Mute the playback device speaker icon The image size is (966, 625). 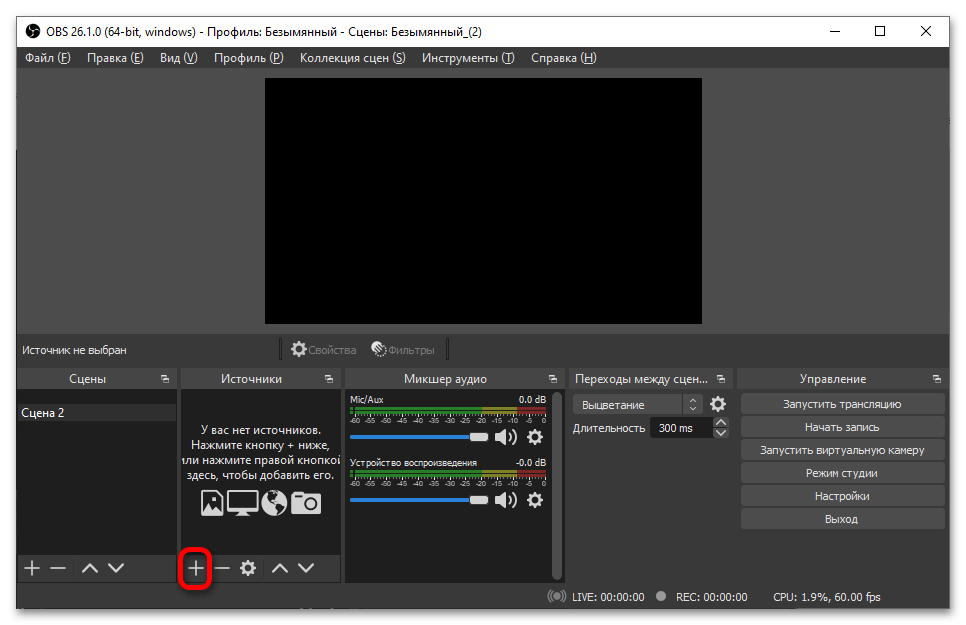tap(506, 500)
